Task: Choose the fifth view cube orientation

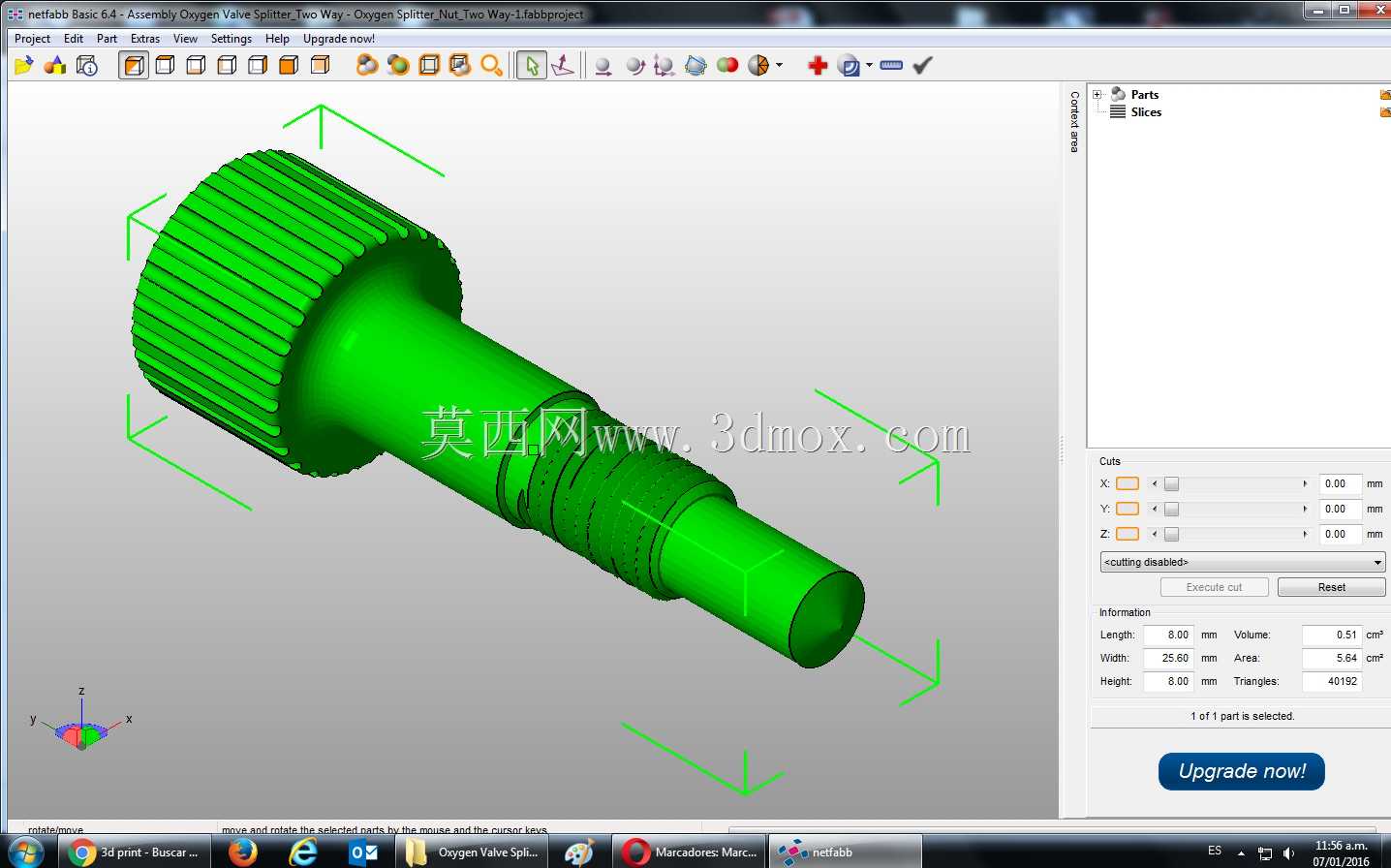Action: point(258,66)
